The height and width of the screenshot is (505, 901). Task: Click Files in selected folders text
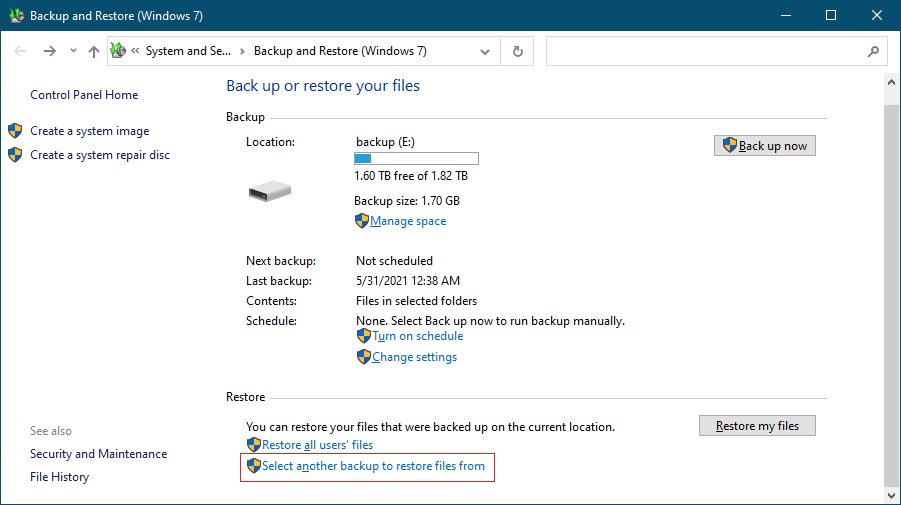[x=416, y=301]
